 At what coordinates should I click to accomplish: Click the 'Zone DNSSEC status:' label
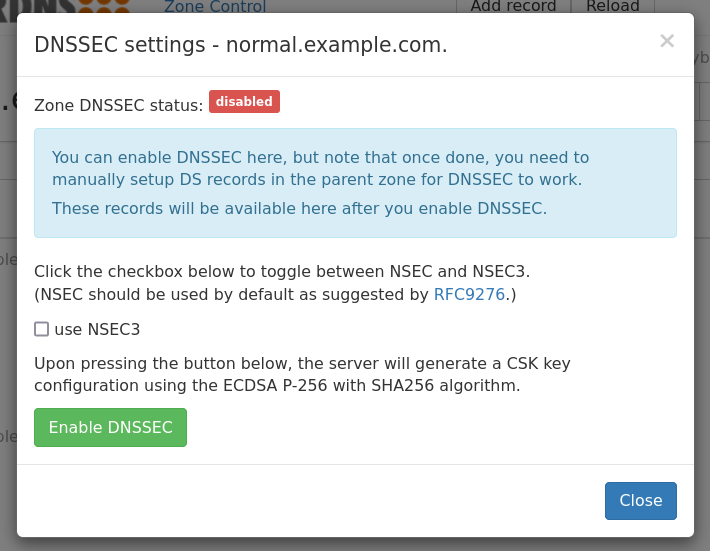[118, 105]
